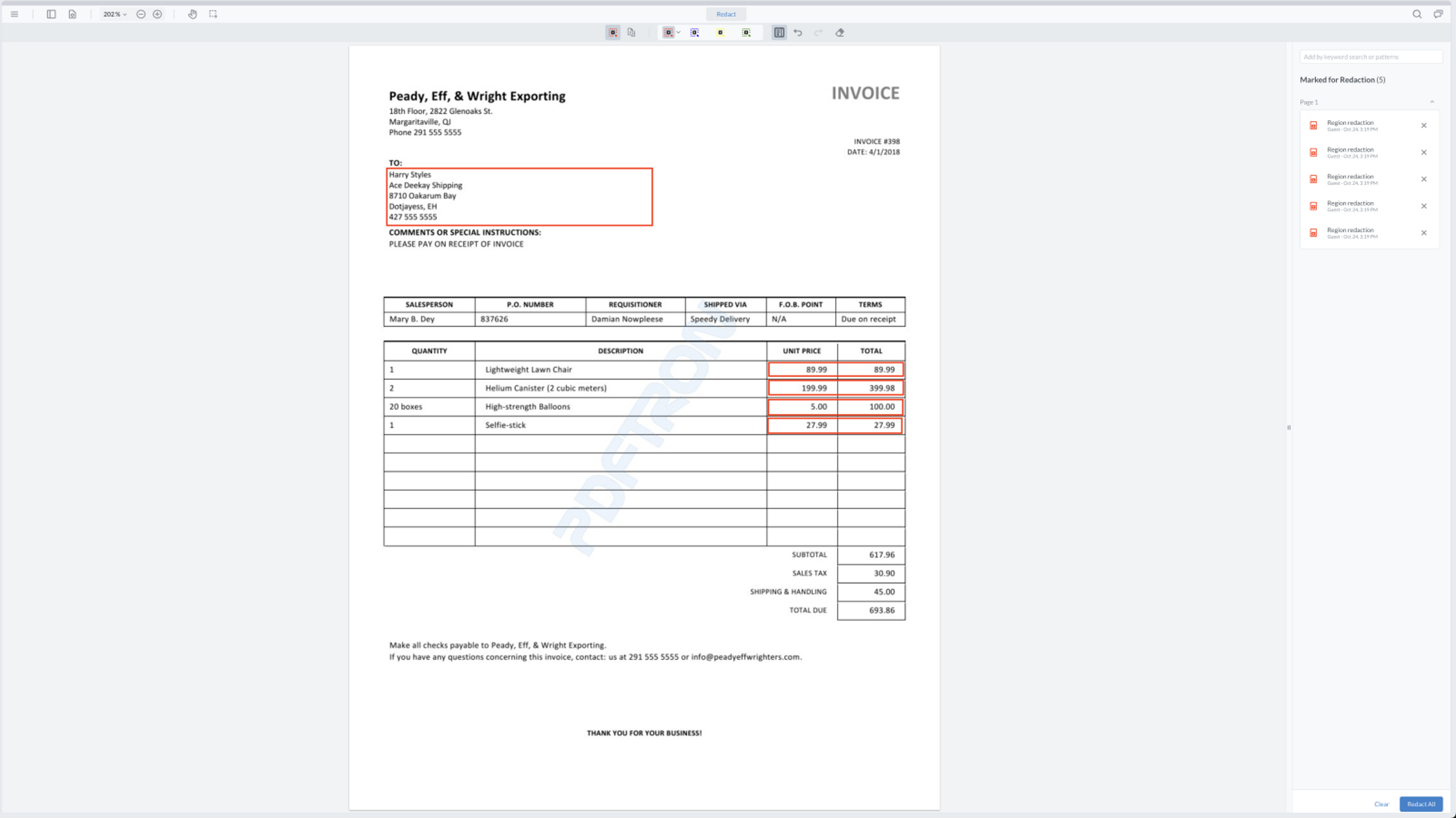Remove the first Region redaction item
1456x818 pixels.
1424,125
